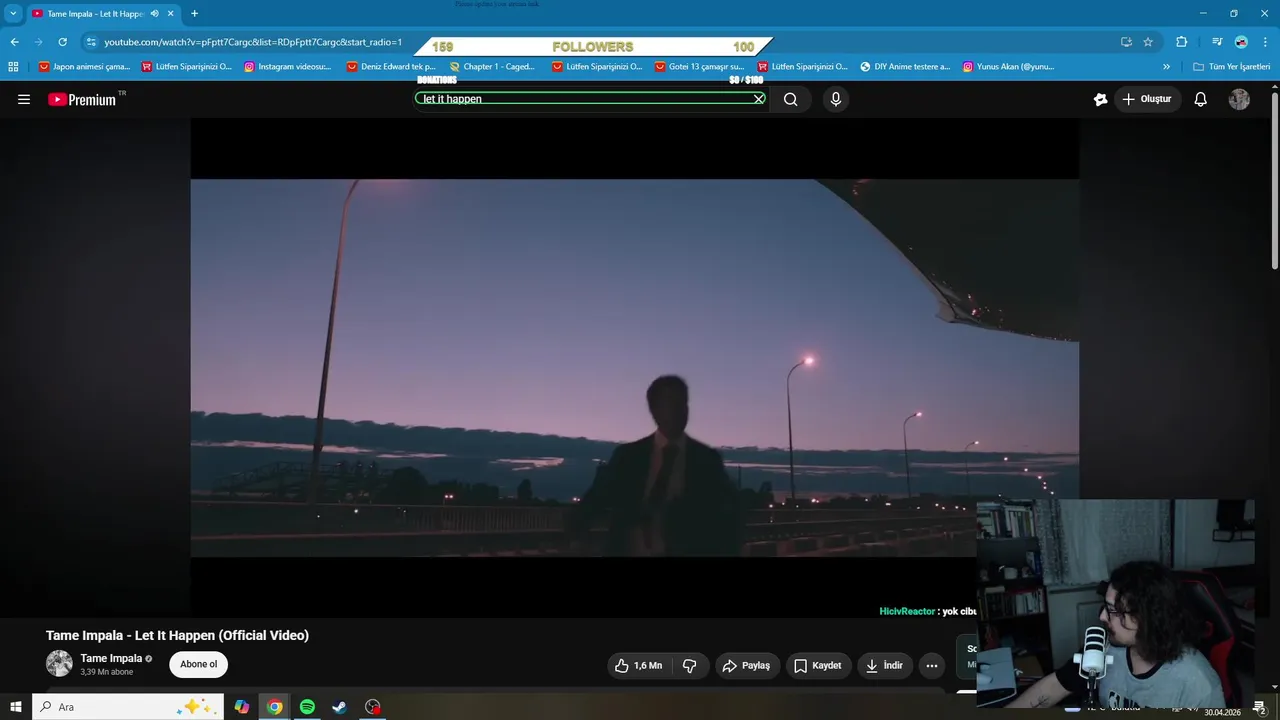Open the three-dot more actions menu

click(x=932, y=665)
